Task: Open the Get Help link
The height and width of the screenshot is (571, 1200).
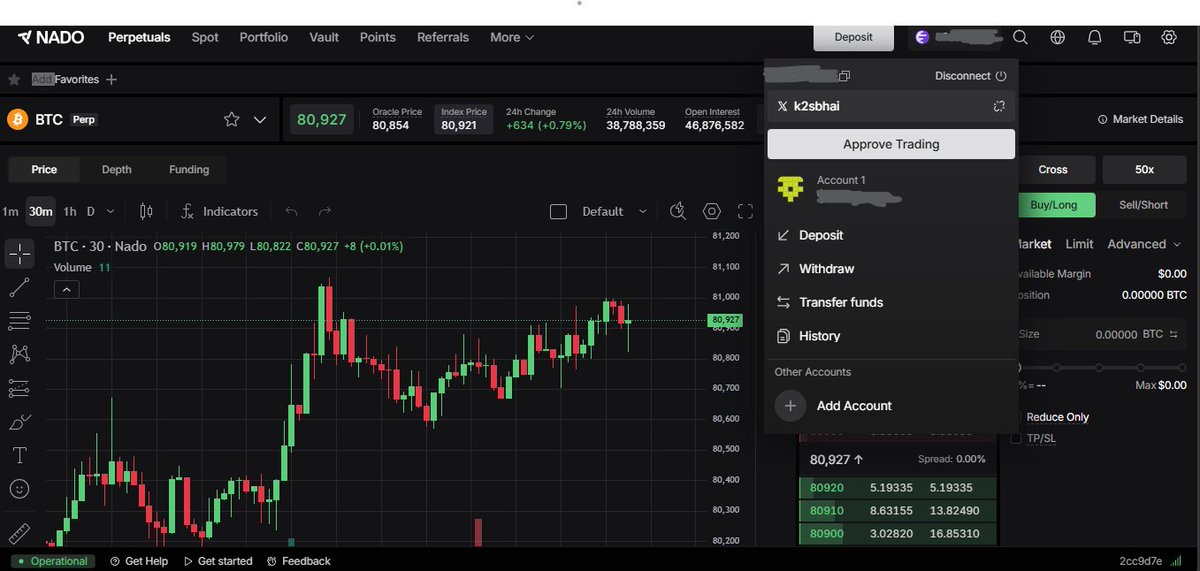Action: (138, 561)
